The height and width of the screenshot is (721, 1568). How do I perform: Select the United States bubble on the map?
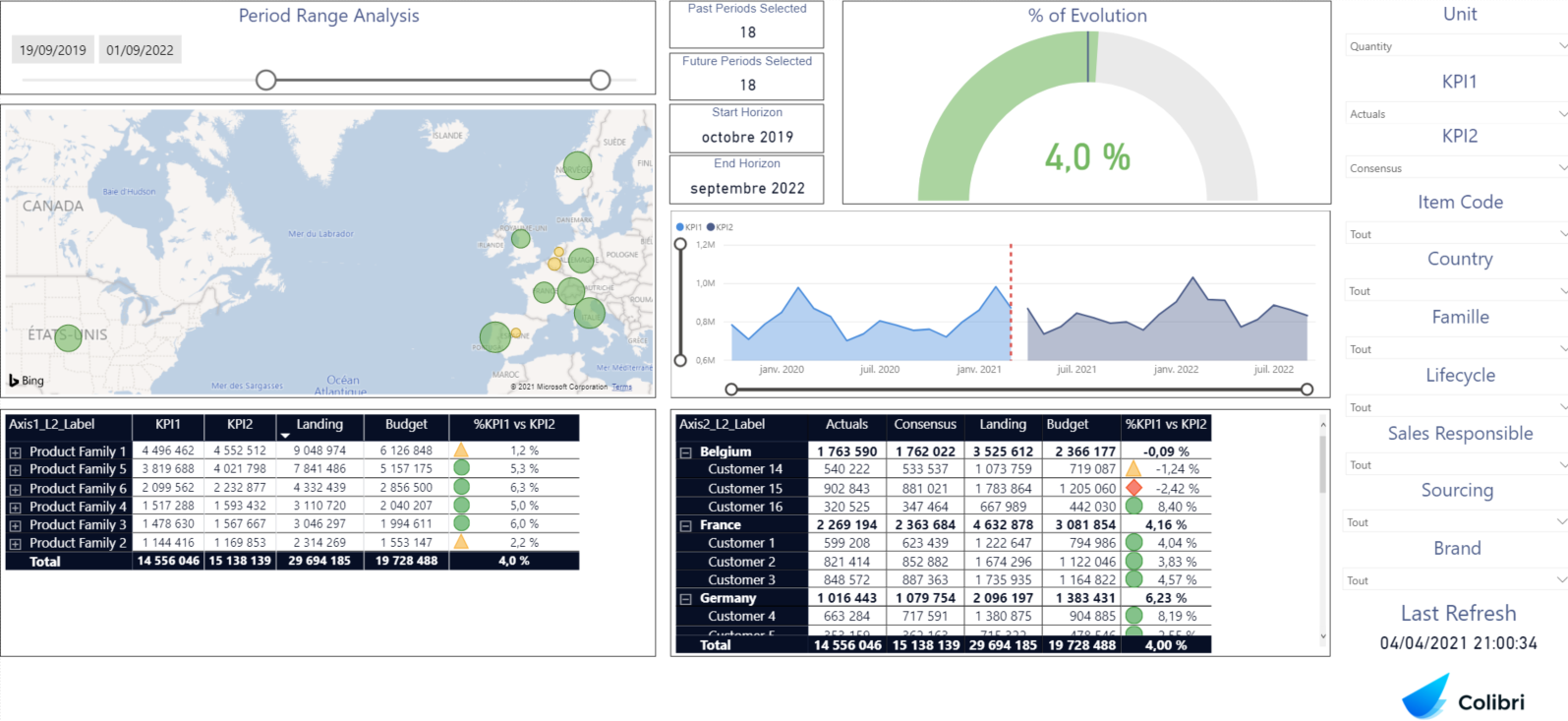(68, 338)
